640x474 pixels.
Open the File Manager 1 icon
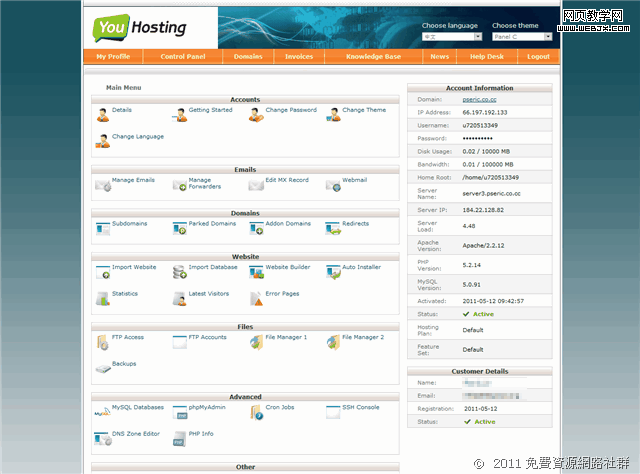click(256, 342)
